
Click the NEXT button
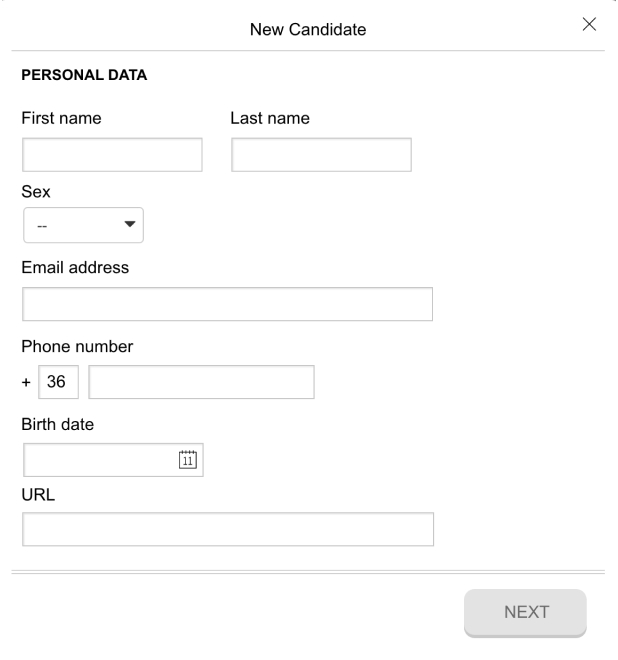click(525, 613)
